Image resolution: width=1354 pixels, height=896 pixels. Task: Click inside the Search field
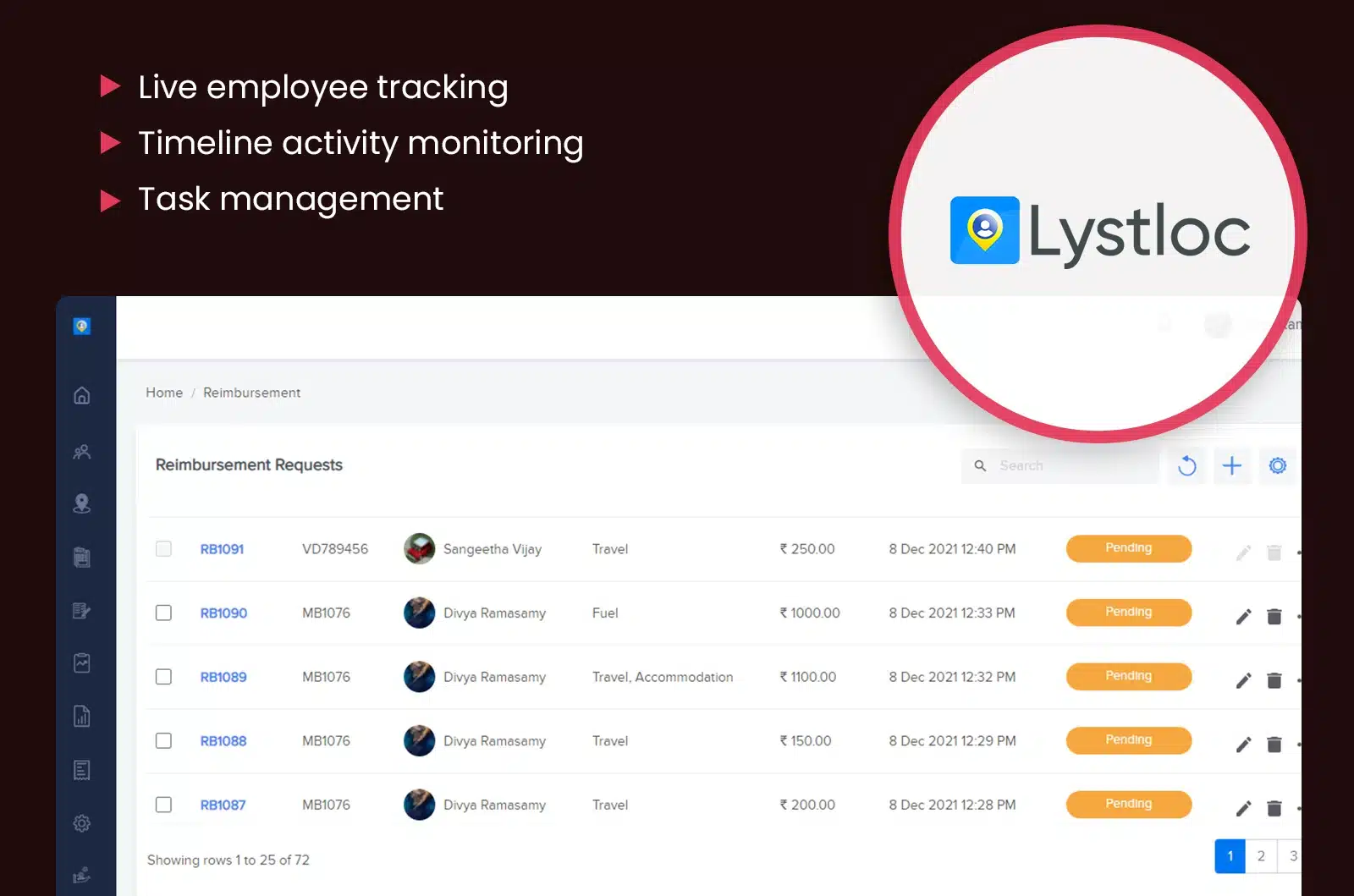click(x=1058, y=465)
